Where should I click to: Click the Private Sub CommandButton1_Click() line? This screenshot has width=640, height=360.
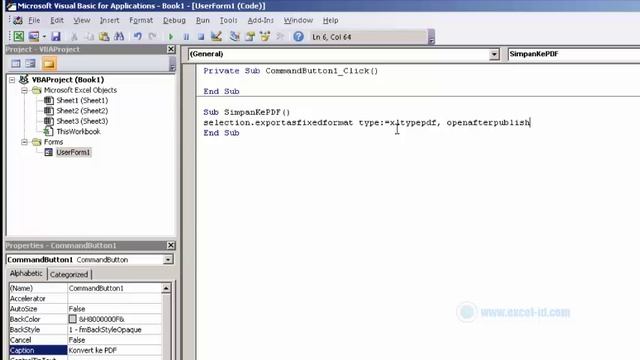[291, 71]
